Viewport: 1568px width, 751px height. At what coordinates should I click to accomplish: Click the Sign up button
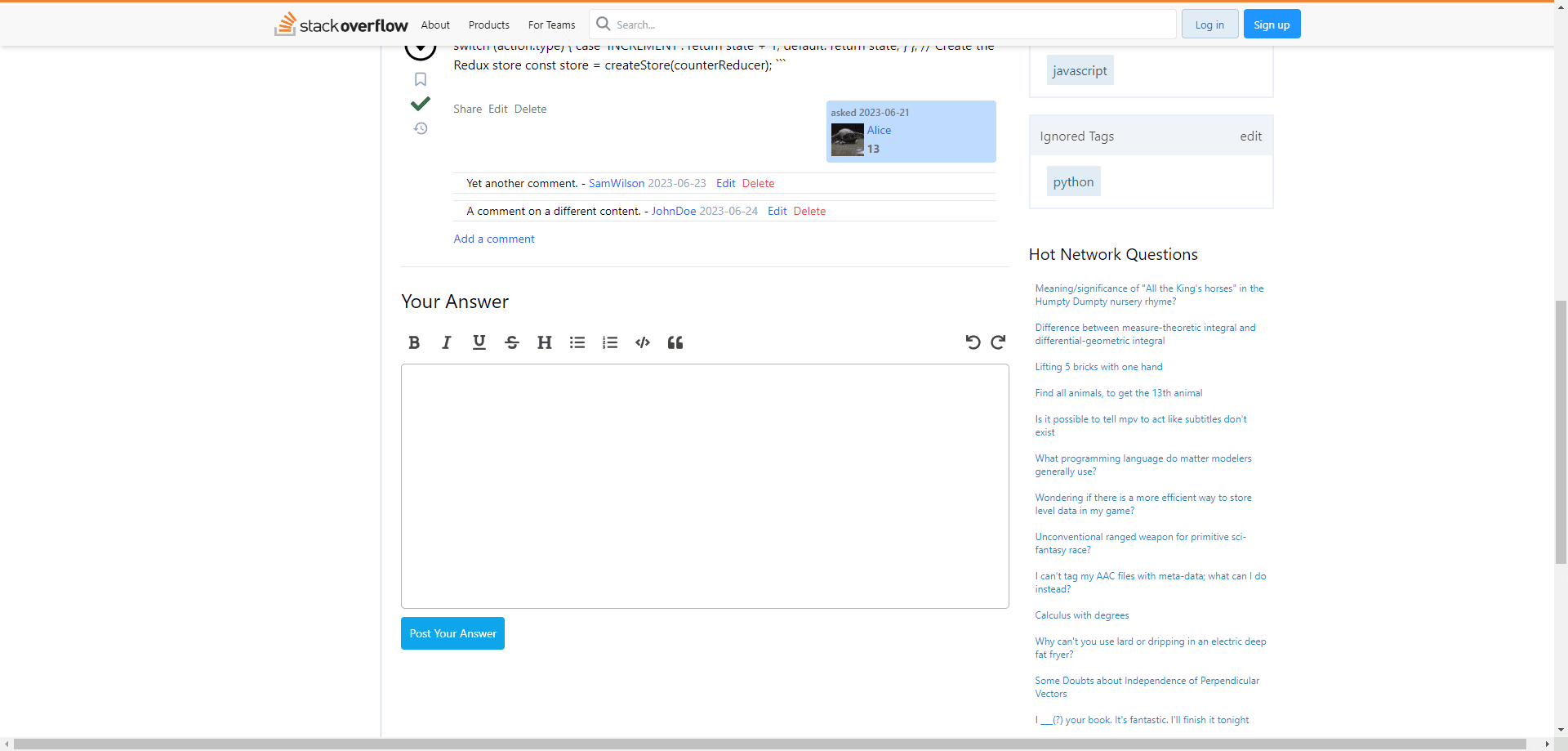point(1272,25)
